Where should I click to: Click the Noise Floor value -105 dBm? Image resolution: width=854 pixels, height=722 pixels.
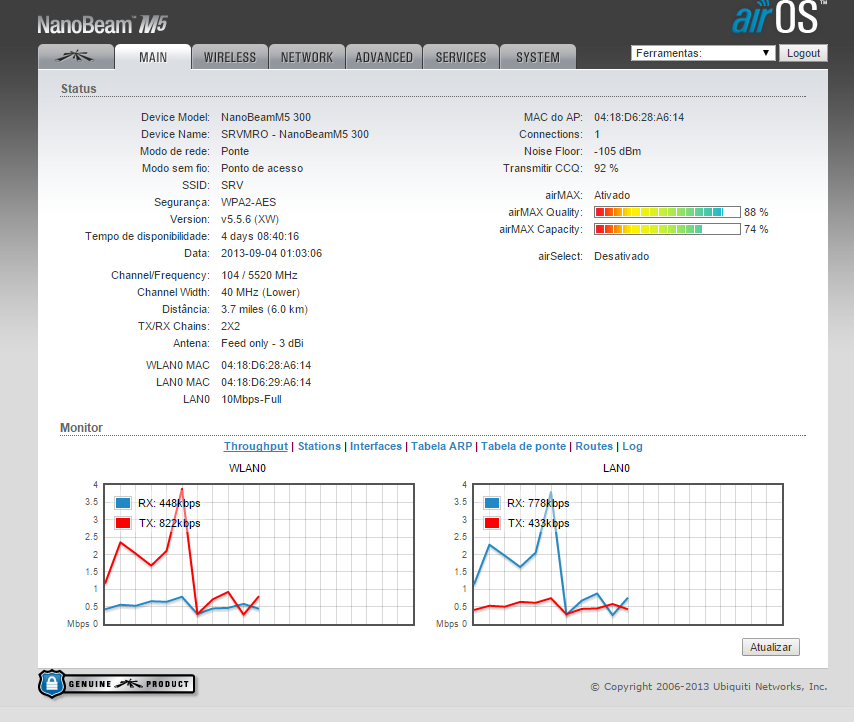click(617, 151)
